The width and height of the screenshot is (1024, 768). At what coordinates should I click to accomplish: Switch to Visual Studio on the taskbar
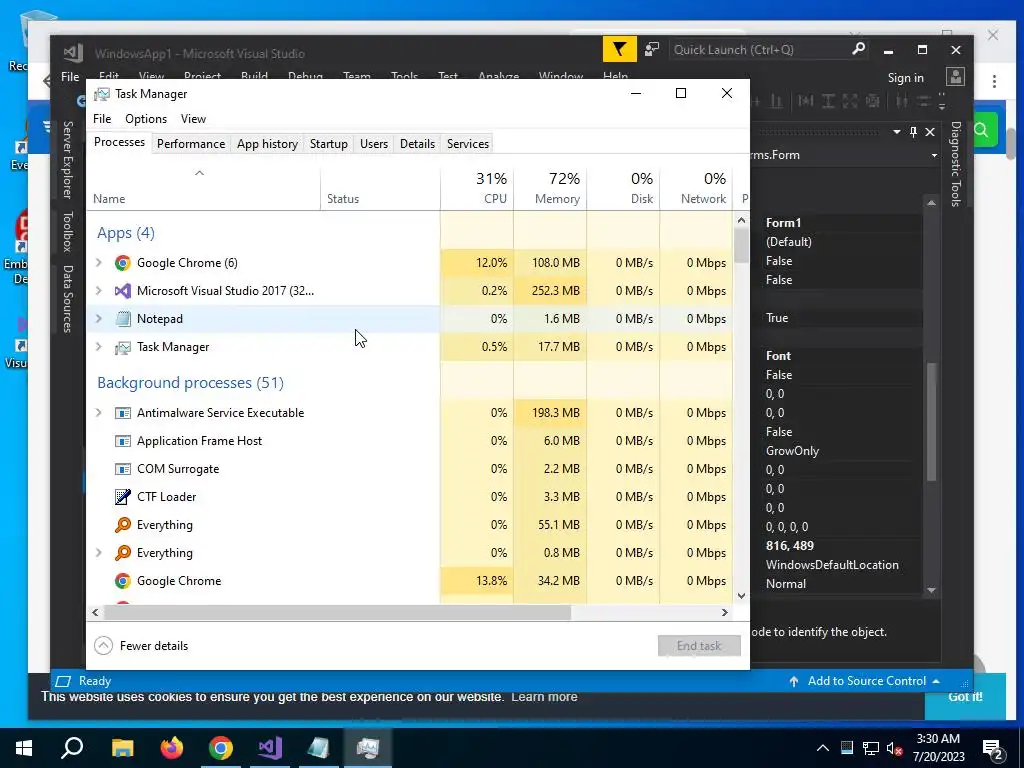pos(270,748)
